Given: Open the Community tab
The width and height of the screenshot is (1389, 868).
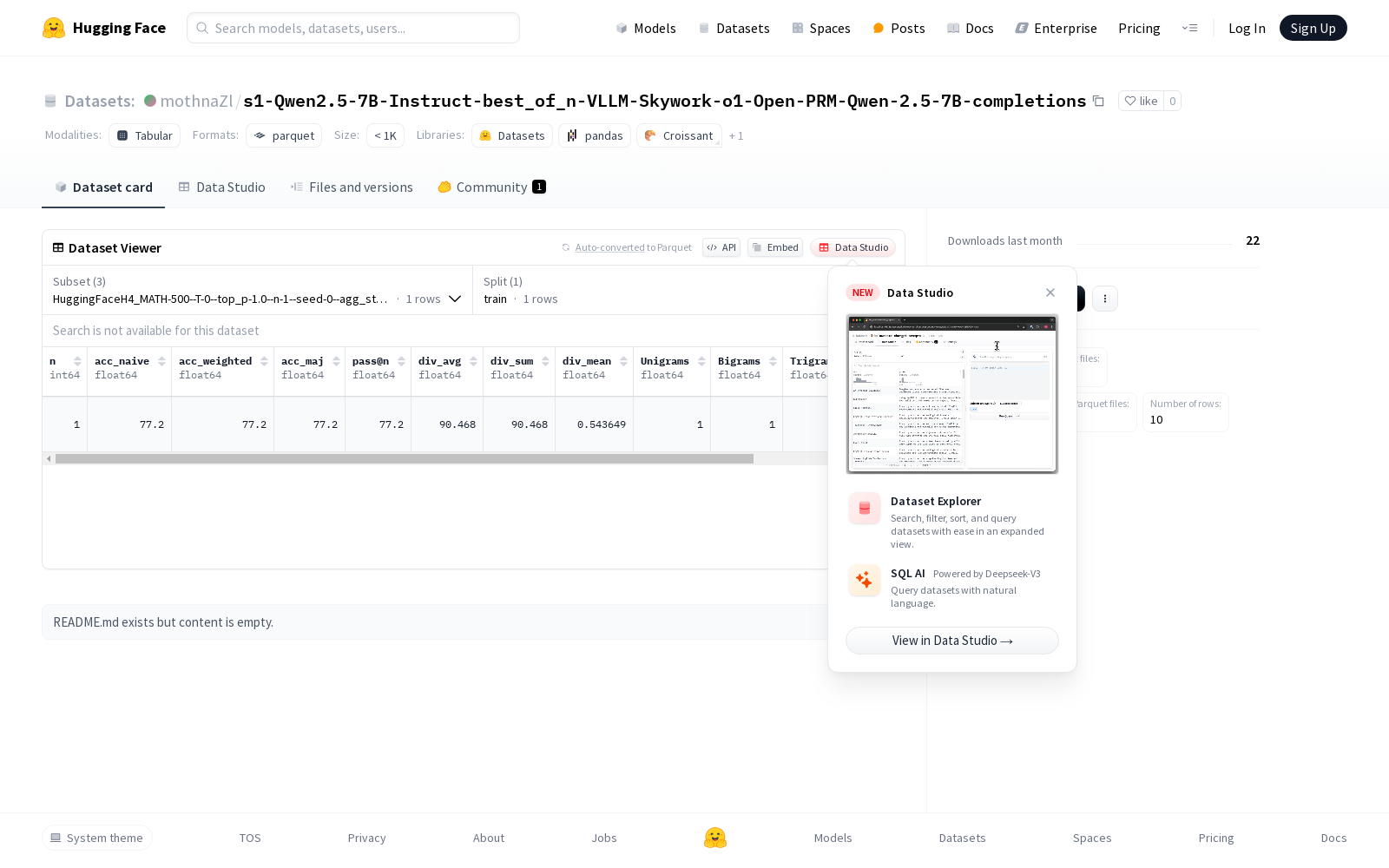Looking at the screenshot, I should tap(491, 187).
